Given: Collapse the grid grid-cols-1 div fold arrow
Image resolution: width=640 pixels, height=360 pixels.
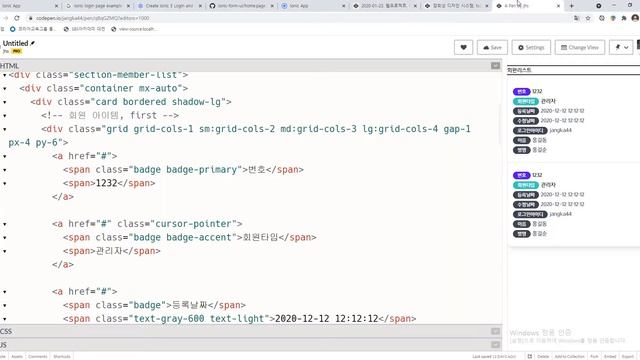Looking at the screenshot, I should [4, 129].
